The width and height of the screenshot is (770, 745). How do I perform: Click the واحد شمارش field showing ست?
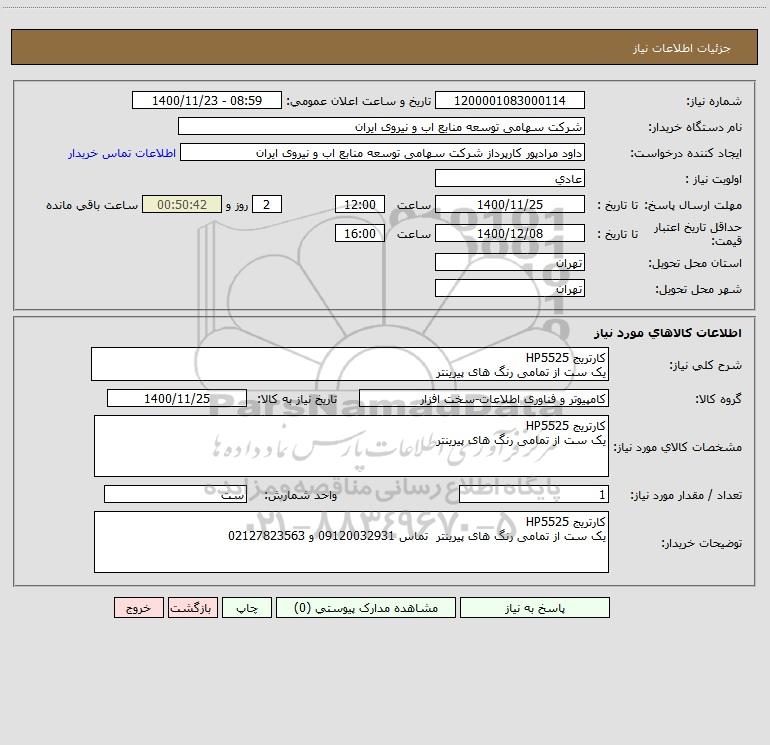click(175, 494)
